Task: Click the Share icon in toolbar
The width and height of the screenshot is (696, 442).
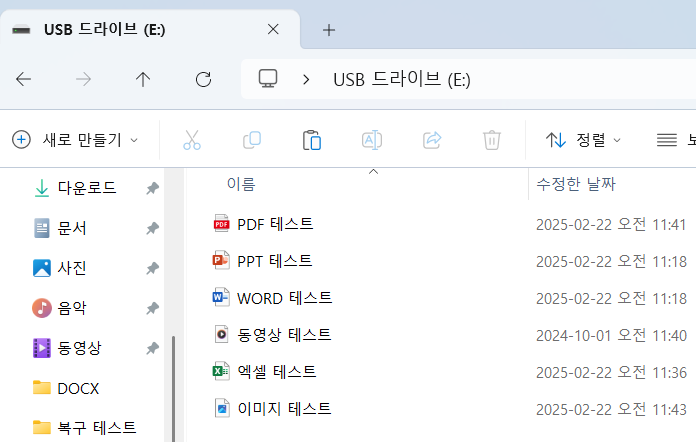Action: click(x=432, y=140)
